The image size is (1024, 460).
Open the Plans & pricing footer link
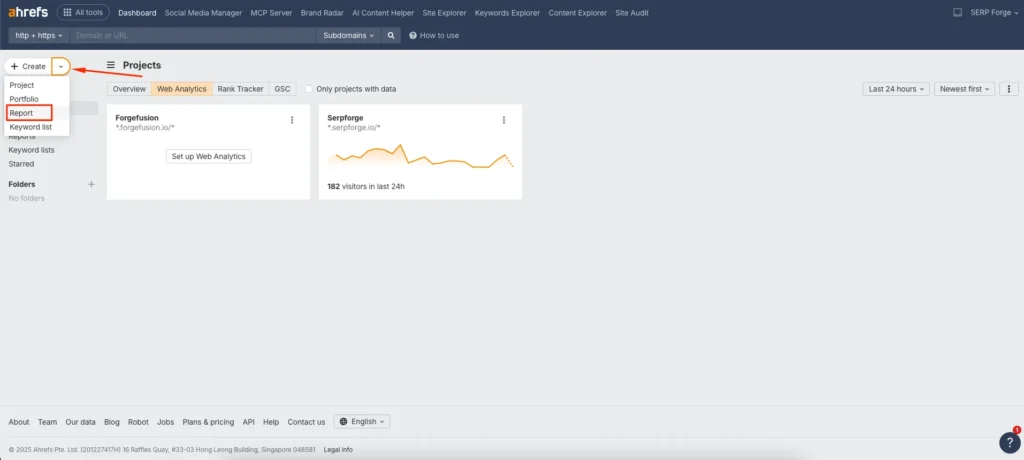pos(208,422)
